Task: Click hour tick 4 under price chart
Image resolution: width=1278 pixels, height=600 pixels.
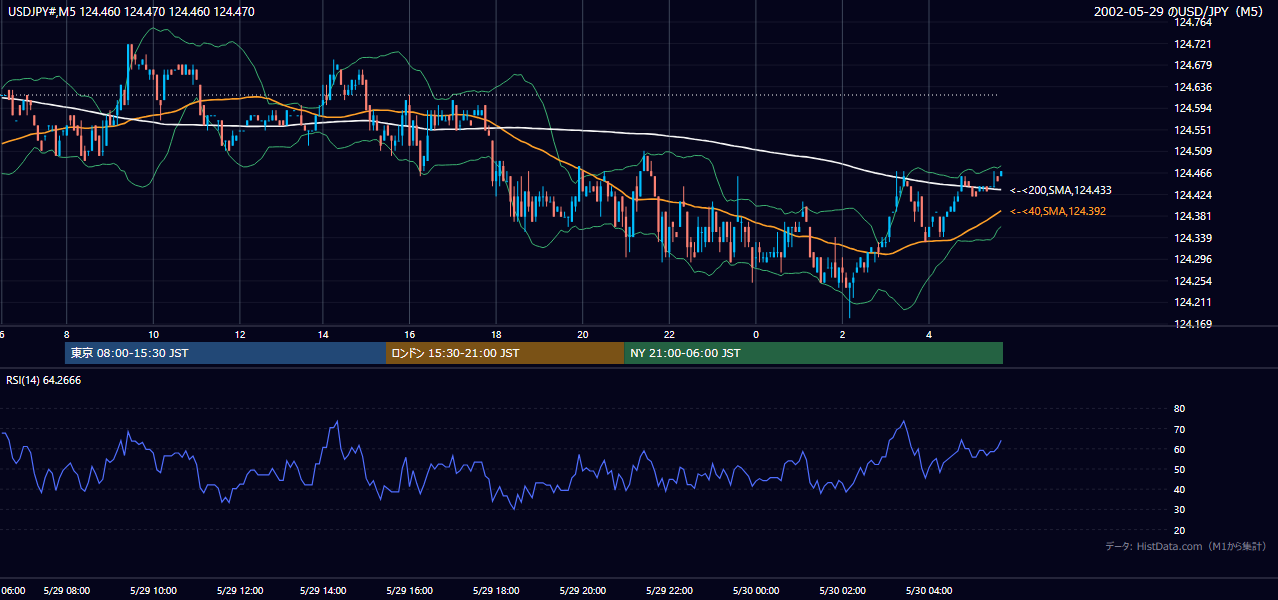Action: click(x=929, y=334)
